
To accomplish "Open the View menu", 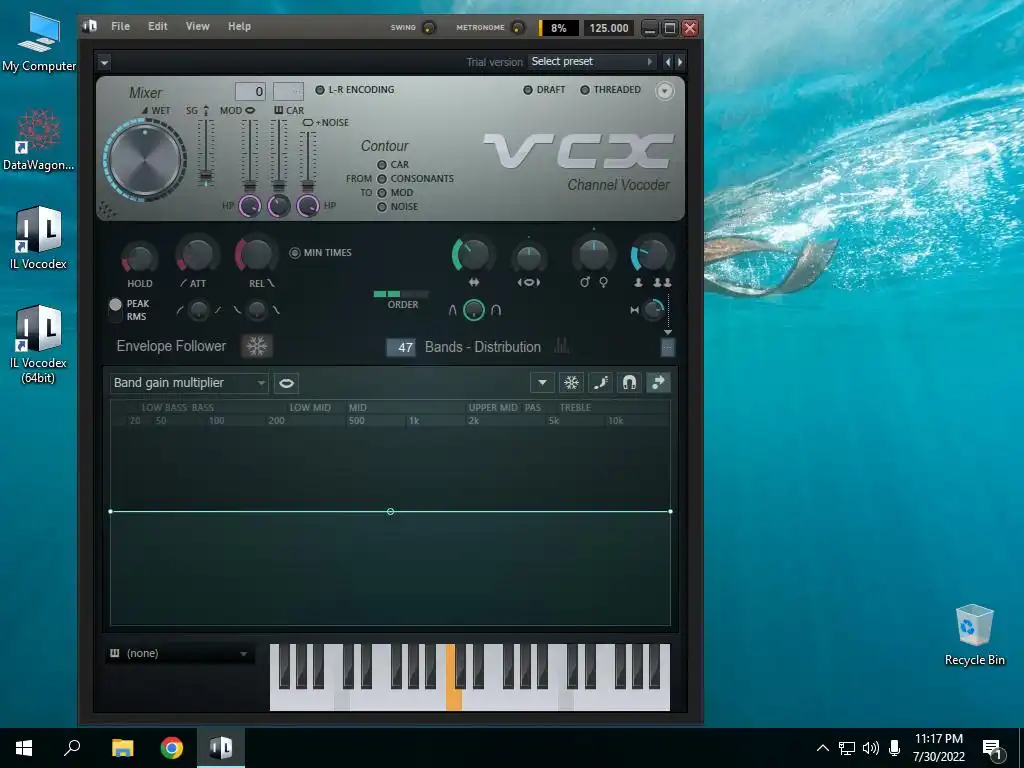I will (x=197, y=26).
